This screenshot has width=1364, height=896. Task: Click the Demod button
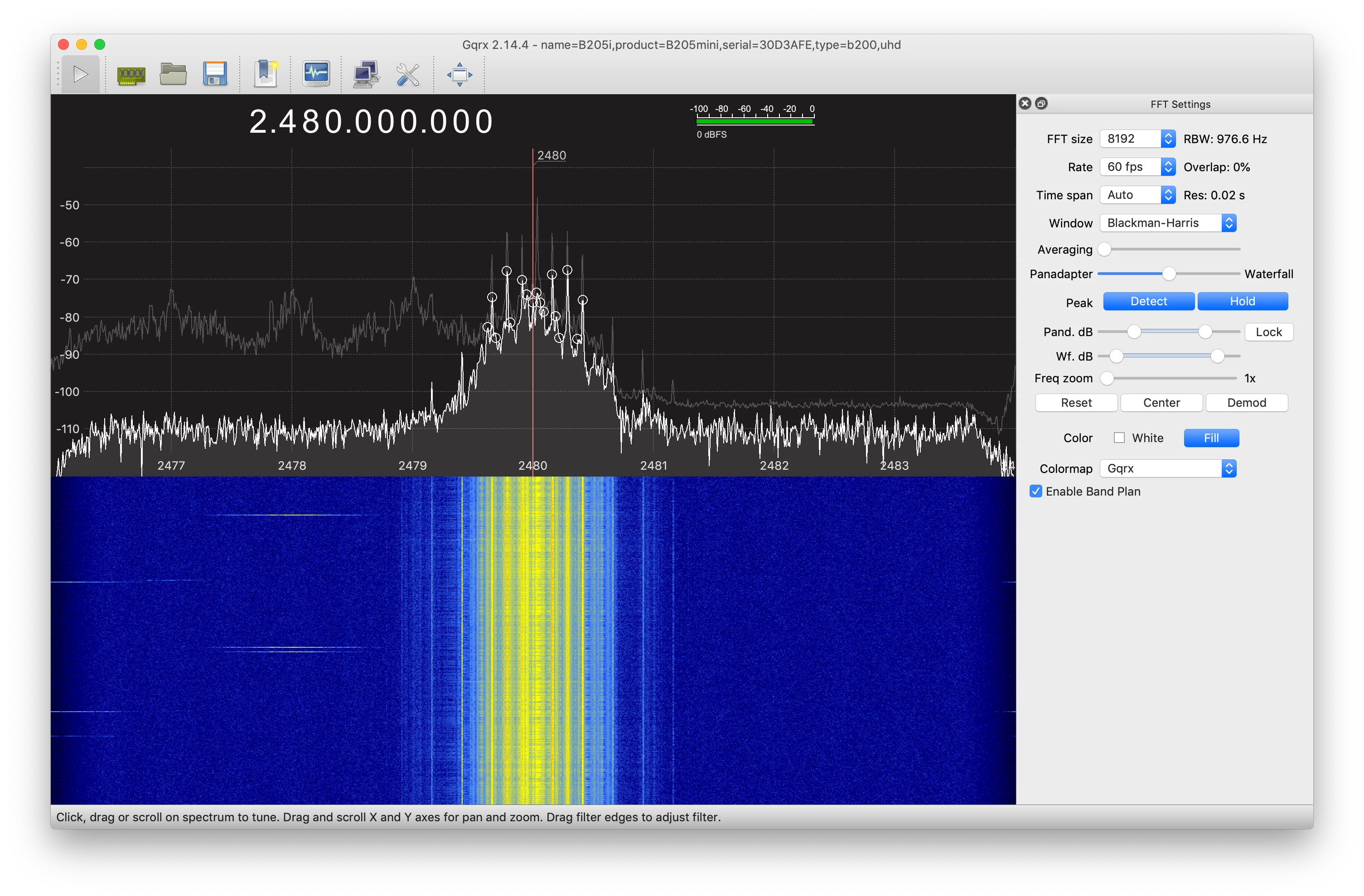[x=1247, y=402]
